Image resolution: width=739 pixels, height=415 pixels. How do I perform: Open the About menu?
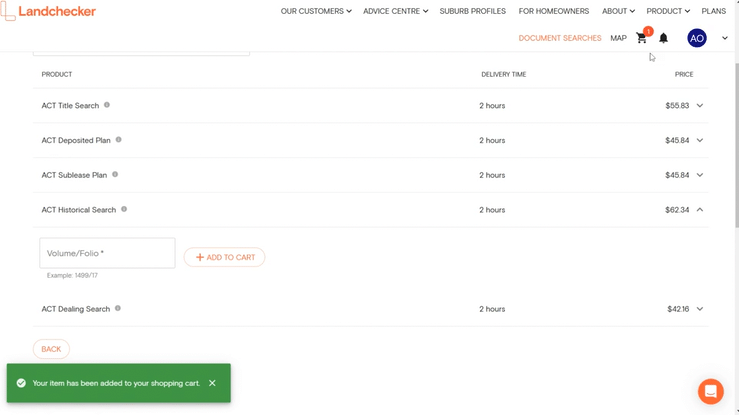(x=618, y=11)
